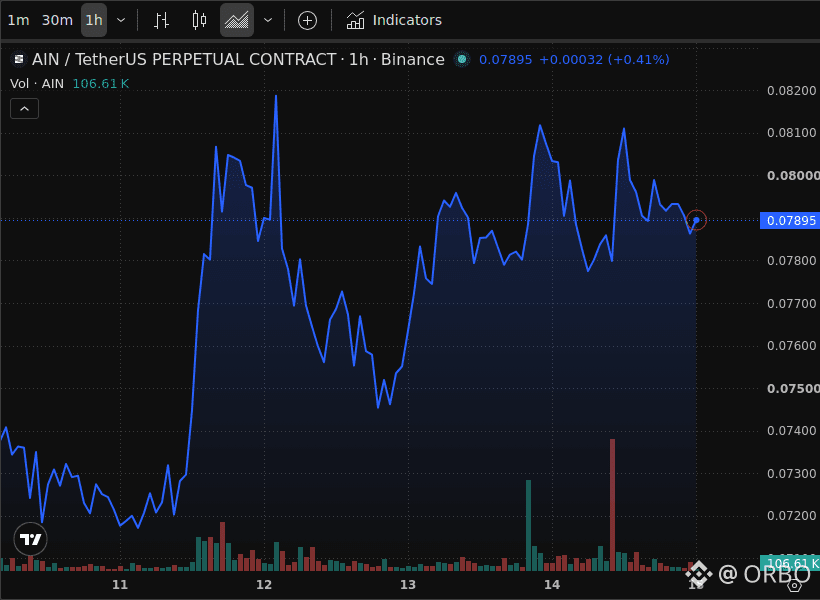Click the 106.61 K volume value in legend

(100, 84)
